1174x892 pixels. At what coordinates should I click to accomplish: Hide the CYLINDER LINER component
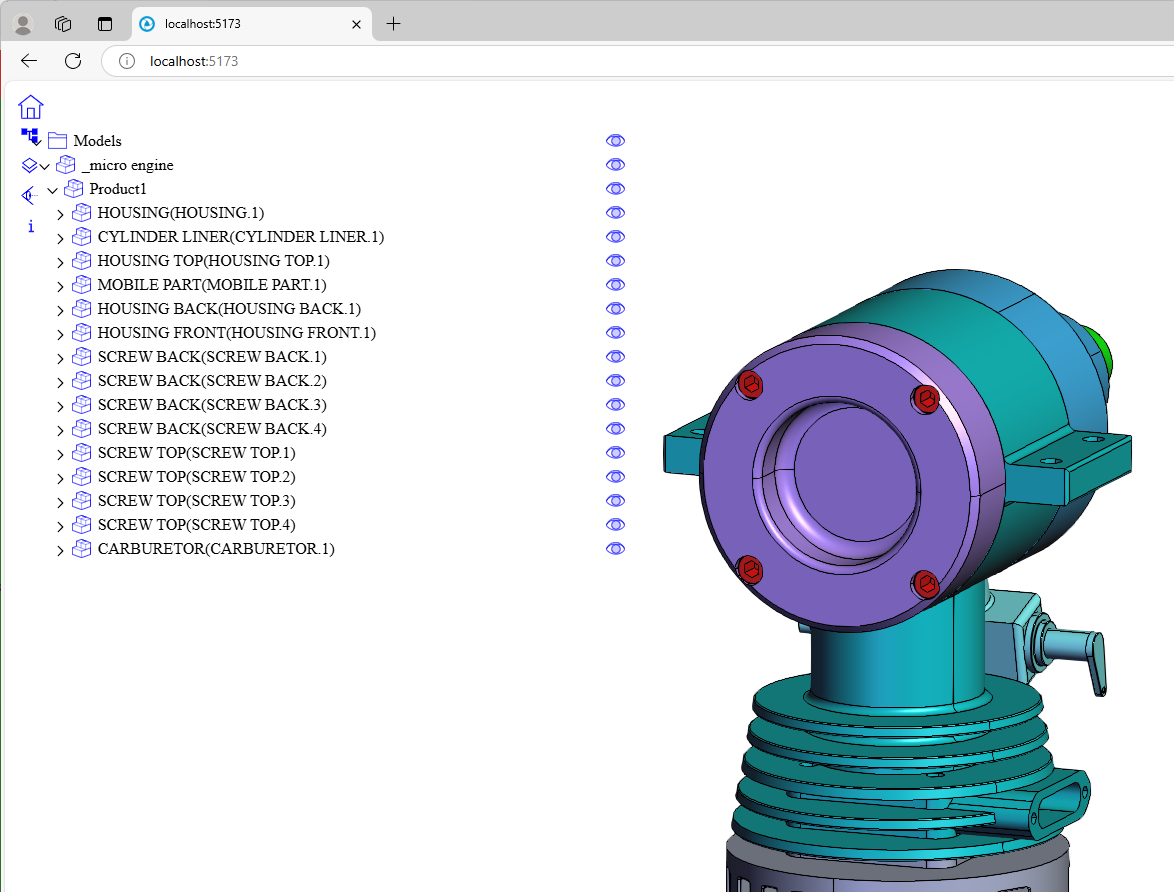pyautogui.click(x=615, y=237)
